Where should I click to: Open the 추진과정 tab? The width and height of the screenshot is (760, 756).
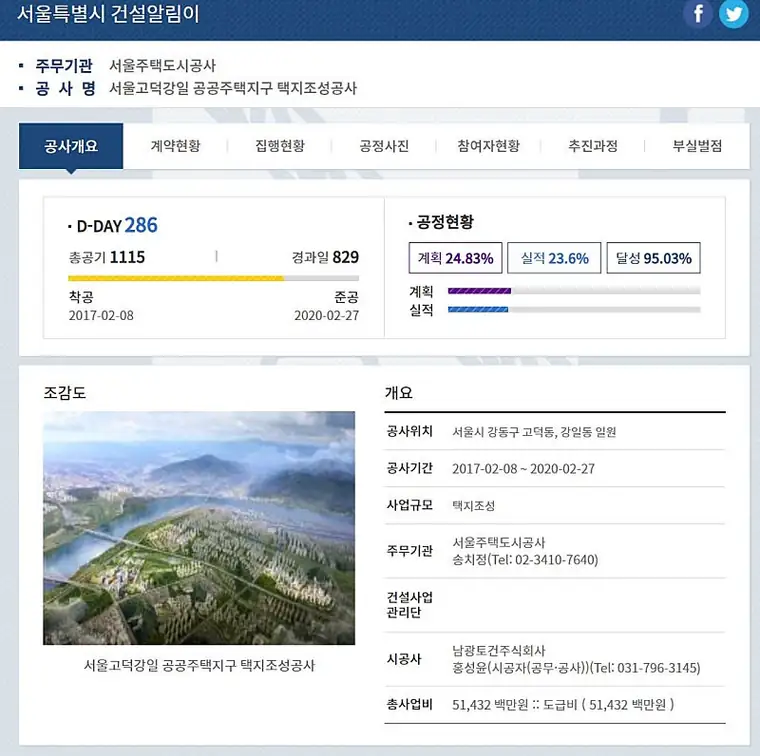593,146
